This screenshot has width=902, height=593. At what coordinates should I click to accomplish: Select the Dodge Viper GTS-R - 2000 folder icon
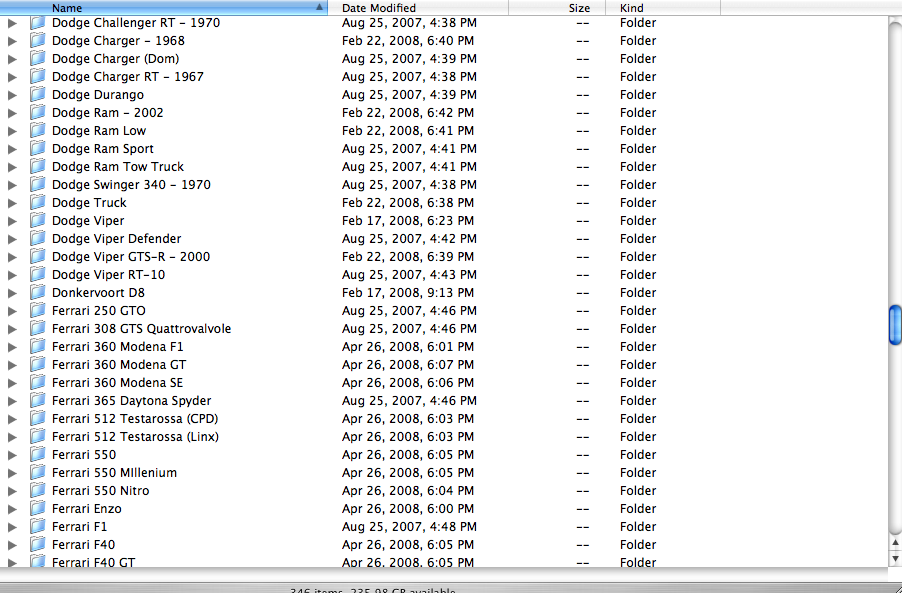tap(38, 257)
